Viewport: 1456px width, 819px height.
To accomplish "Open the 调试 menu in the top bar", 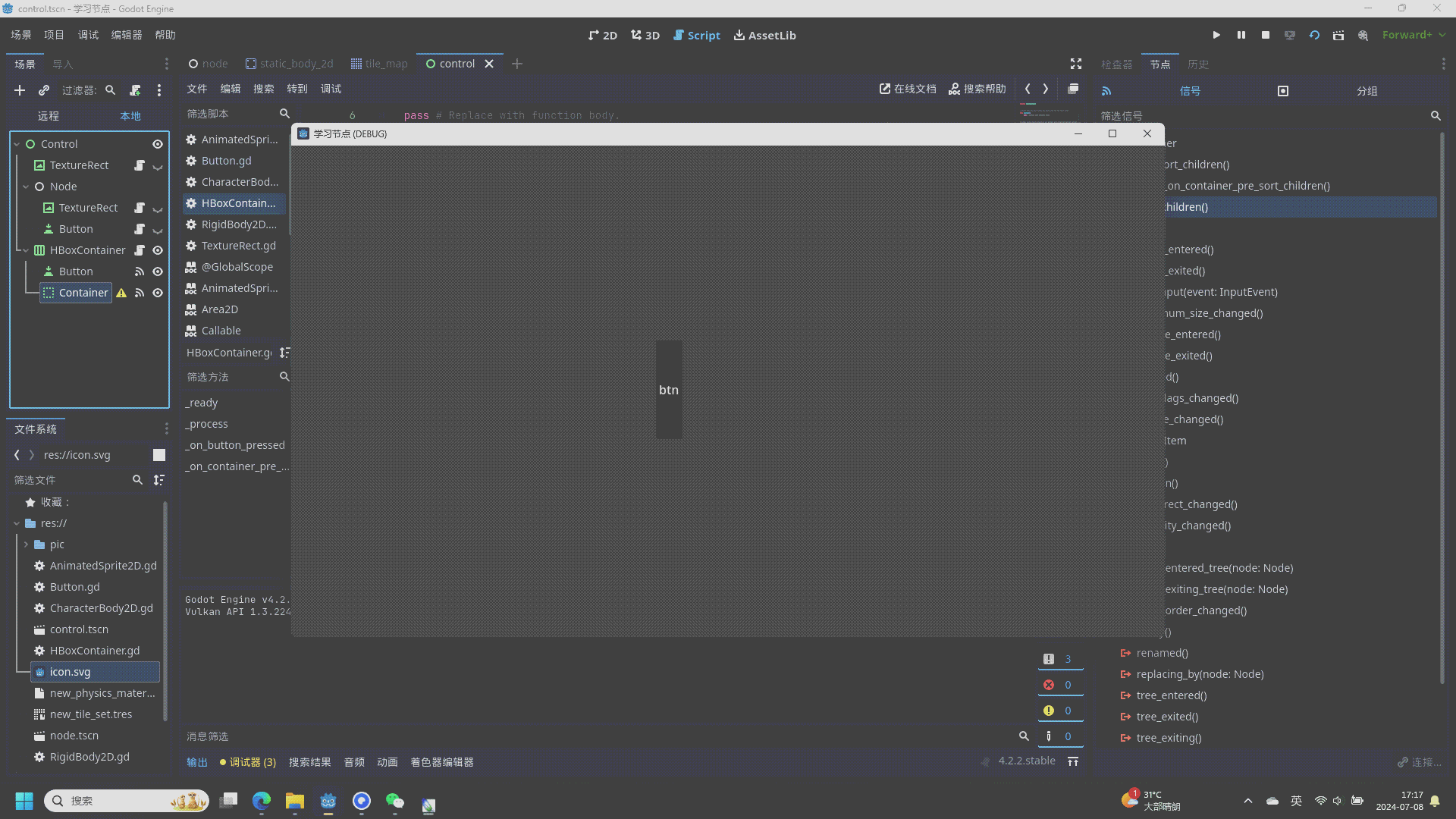I will click(88, 35).
